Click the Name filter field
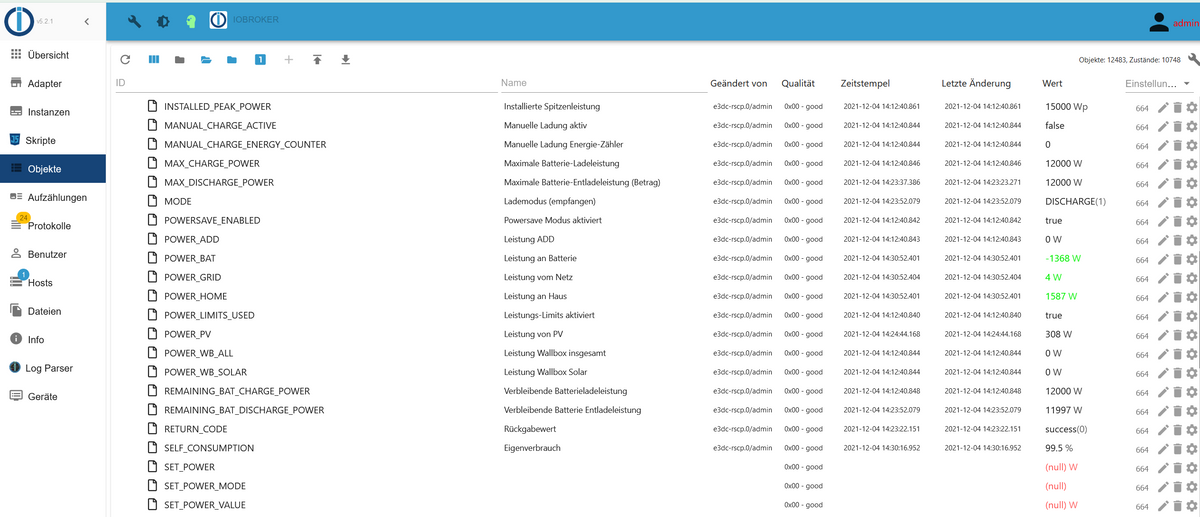 point(603,83)
